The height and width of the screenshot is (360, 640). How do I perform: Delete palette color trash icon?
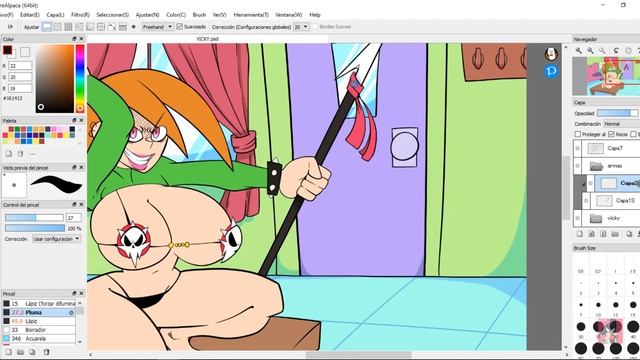(20, 154)
